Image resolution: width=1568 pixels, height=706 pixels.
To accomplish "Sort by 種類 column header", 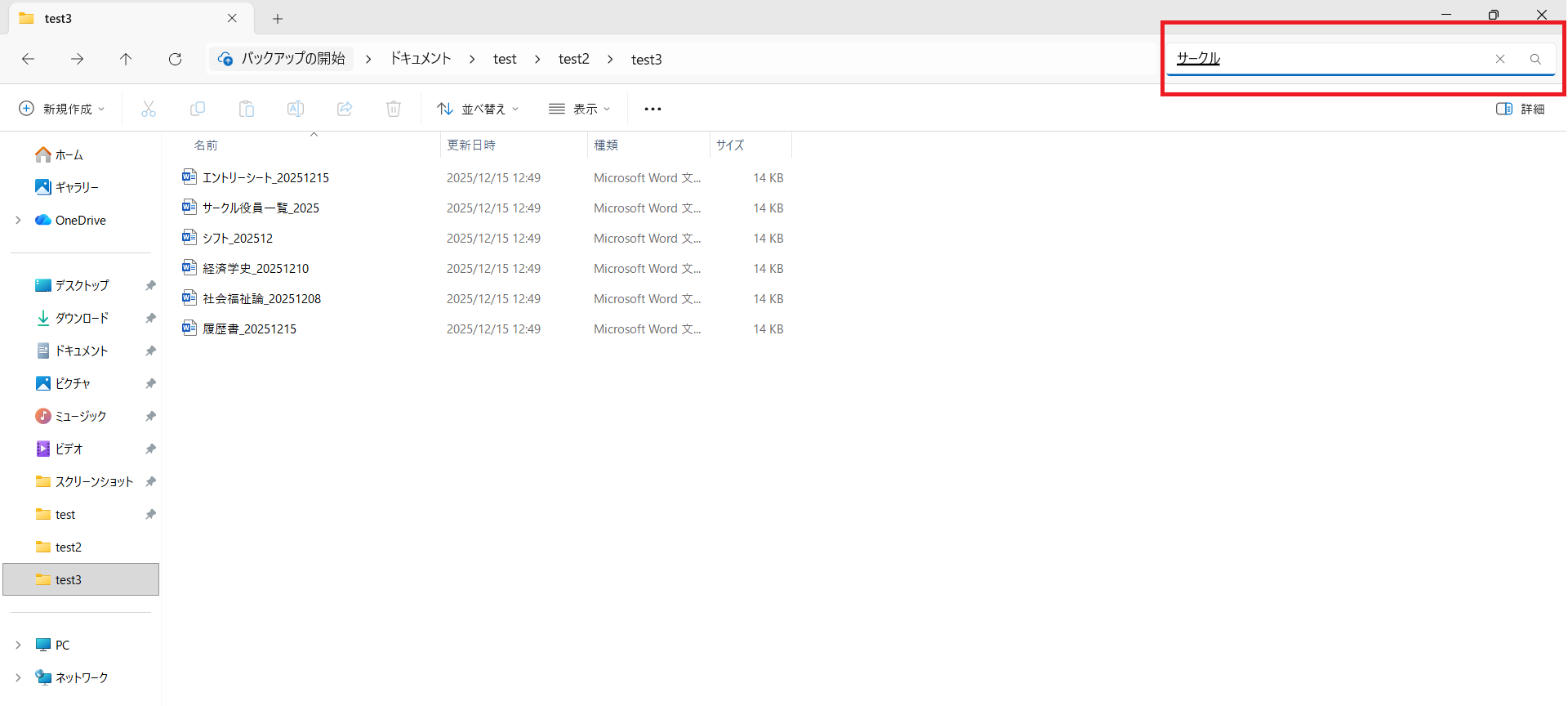I will point(606,145).
